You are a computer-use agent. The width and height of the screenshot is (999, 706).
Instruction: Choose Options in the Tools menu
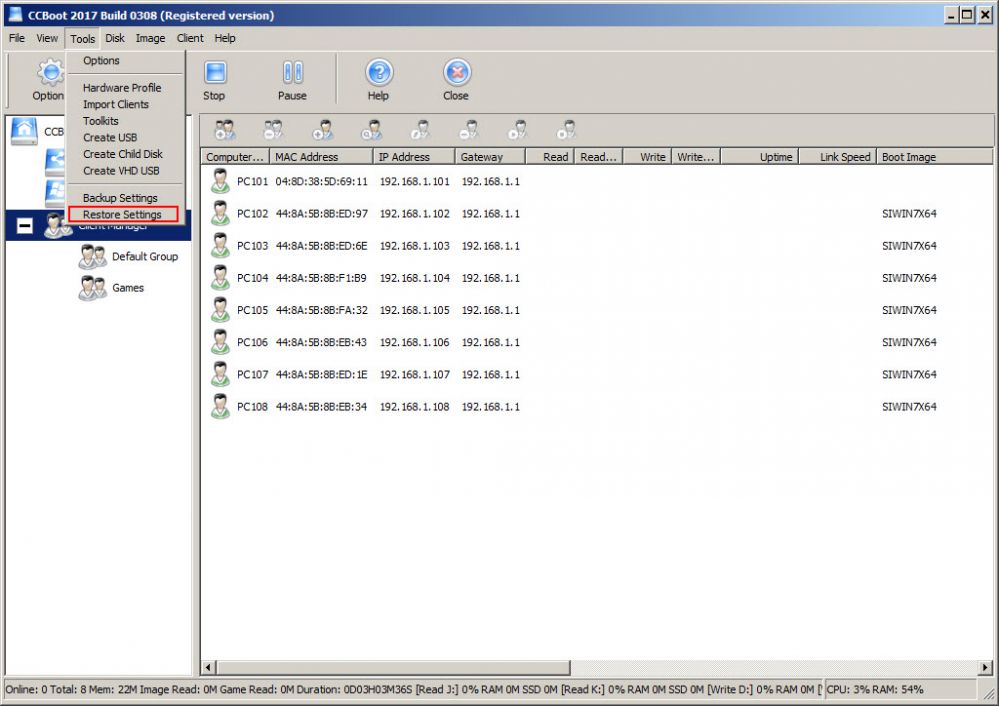[x=101, y=61]
